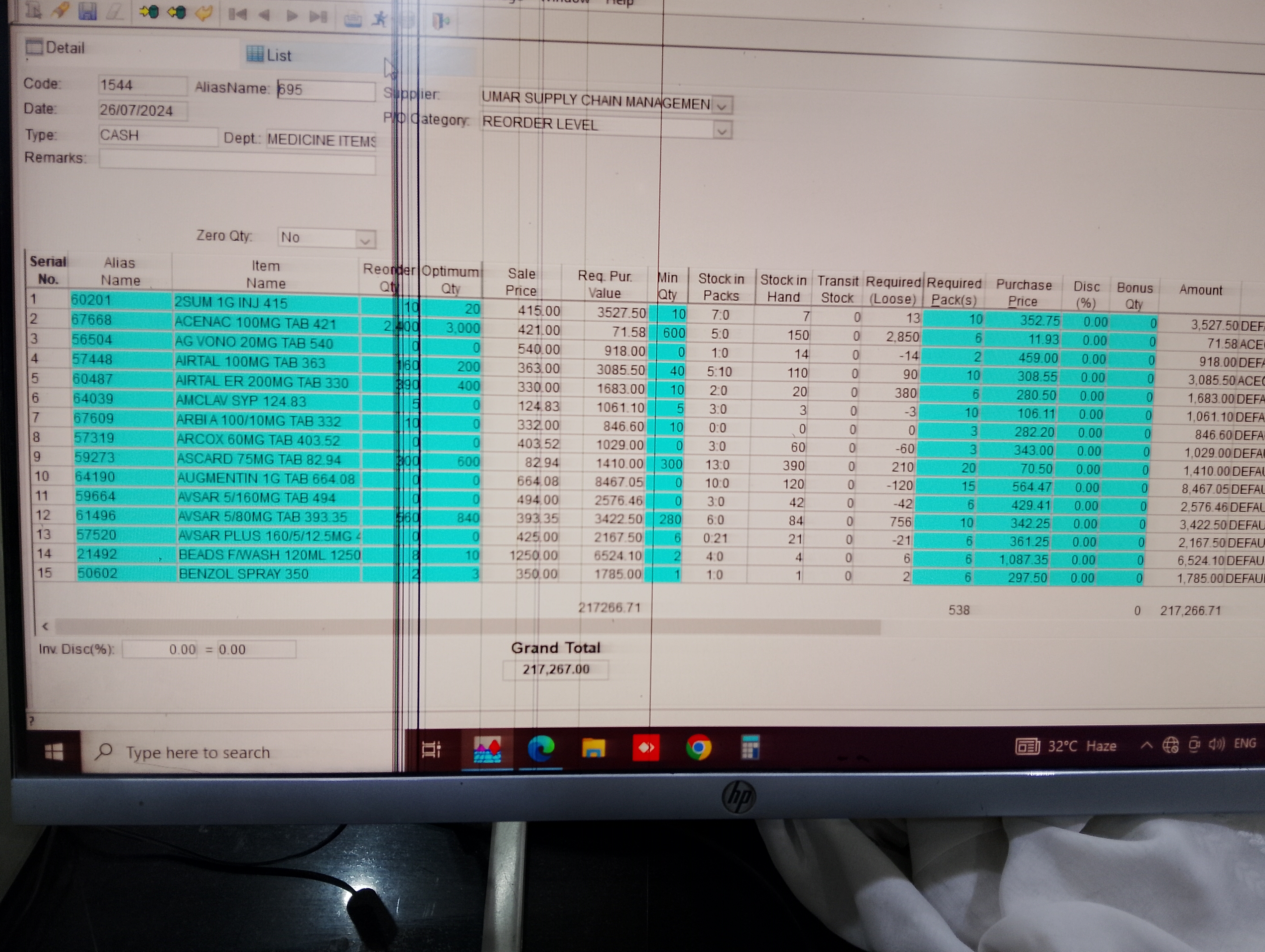Select the AUGMENTIN 1G TAB row
The height and width of the screenshot is (952, 1265).
(265, 478)
